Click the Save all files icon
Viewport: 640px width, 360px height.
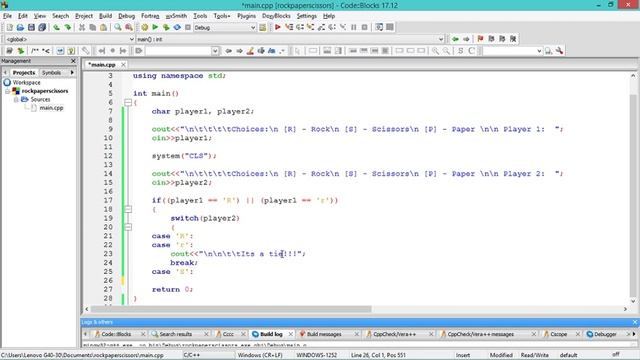(x=42, y=27)
